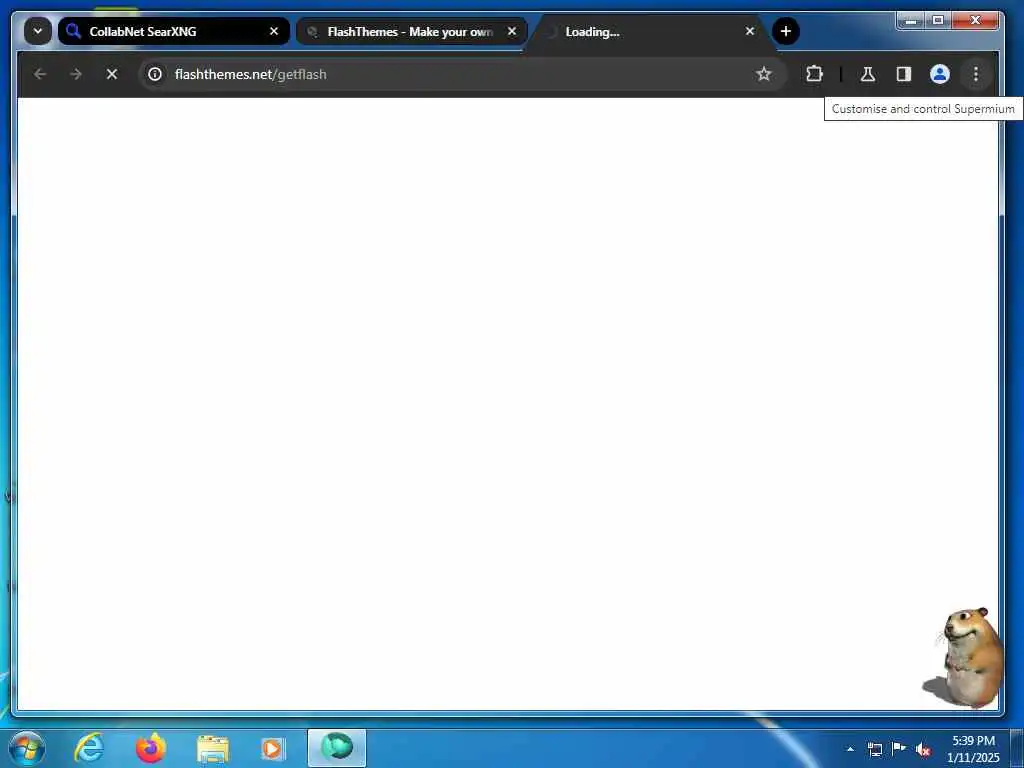
Task: Close the FlashThemes tab
Action: pyautogui.click(x=512, y=31)
